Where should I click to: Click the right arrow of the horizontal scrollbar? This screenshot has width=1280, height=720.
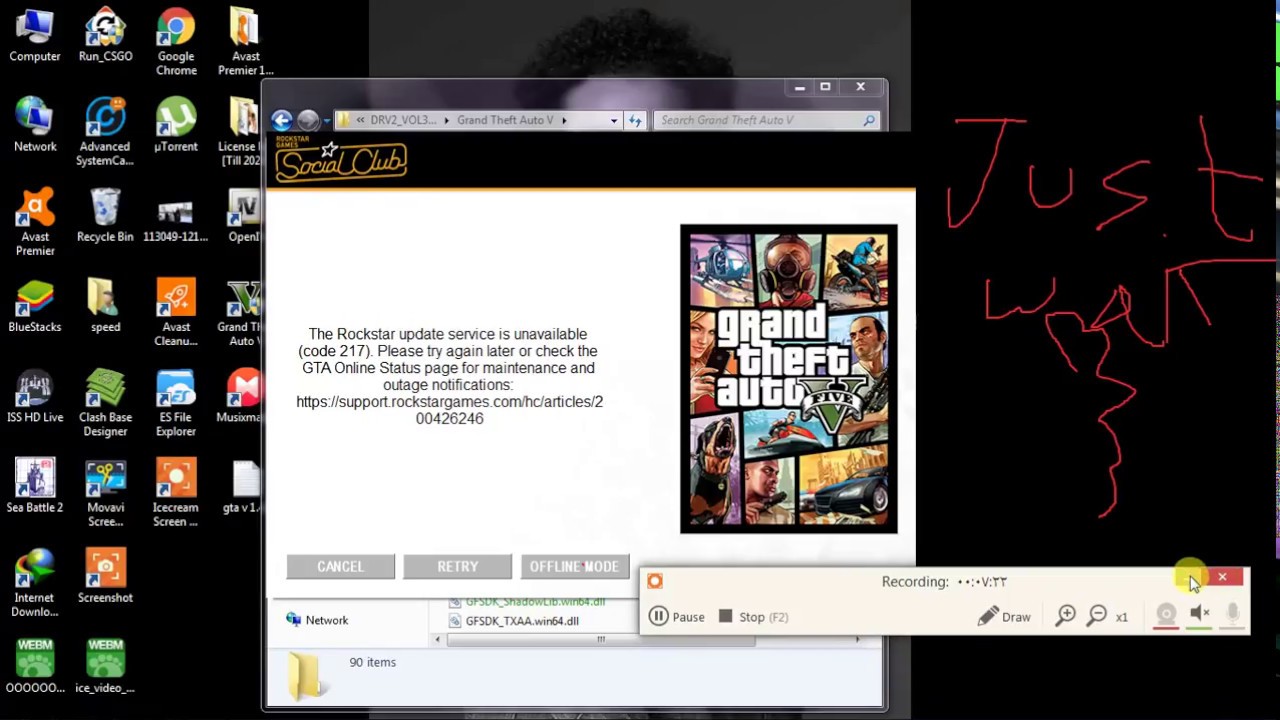click(x=857, y=640)
